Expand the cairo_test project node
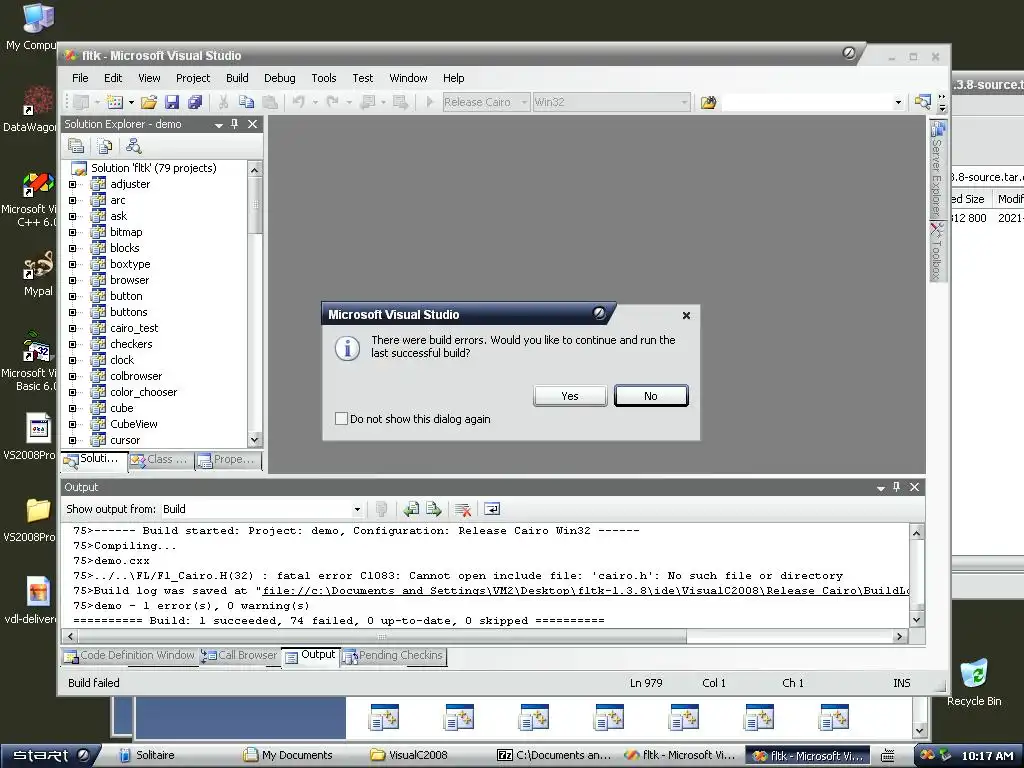Screen dimensions: 1024x768 [x=72, y=328]
